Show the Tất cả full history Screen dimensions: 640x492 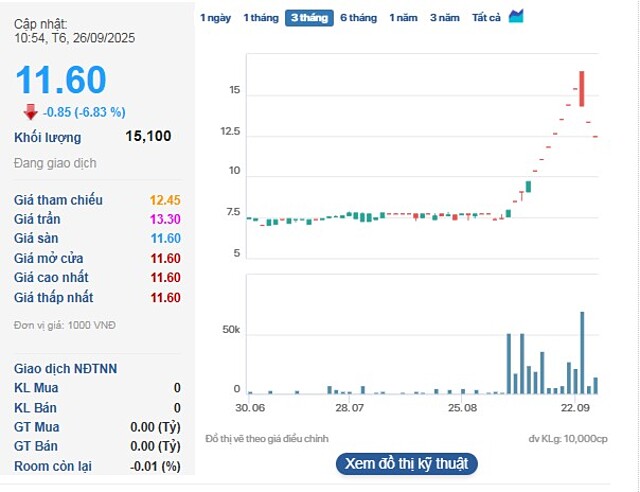coord(486,18)
